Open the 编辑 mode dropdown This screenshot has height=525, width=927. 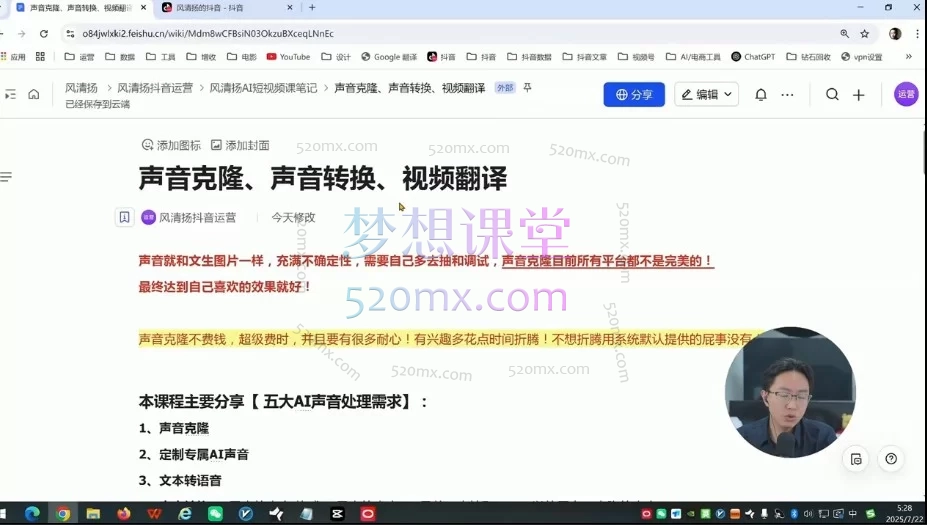[x=706, y=95]
